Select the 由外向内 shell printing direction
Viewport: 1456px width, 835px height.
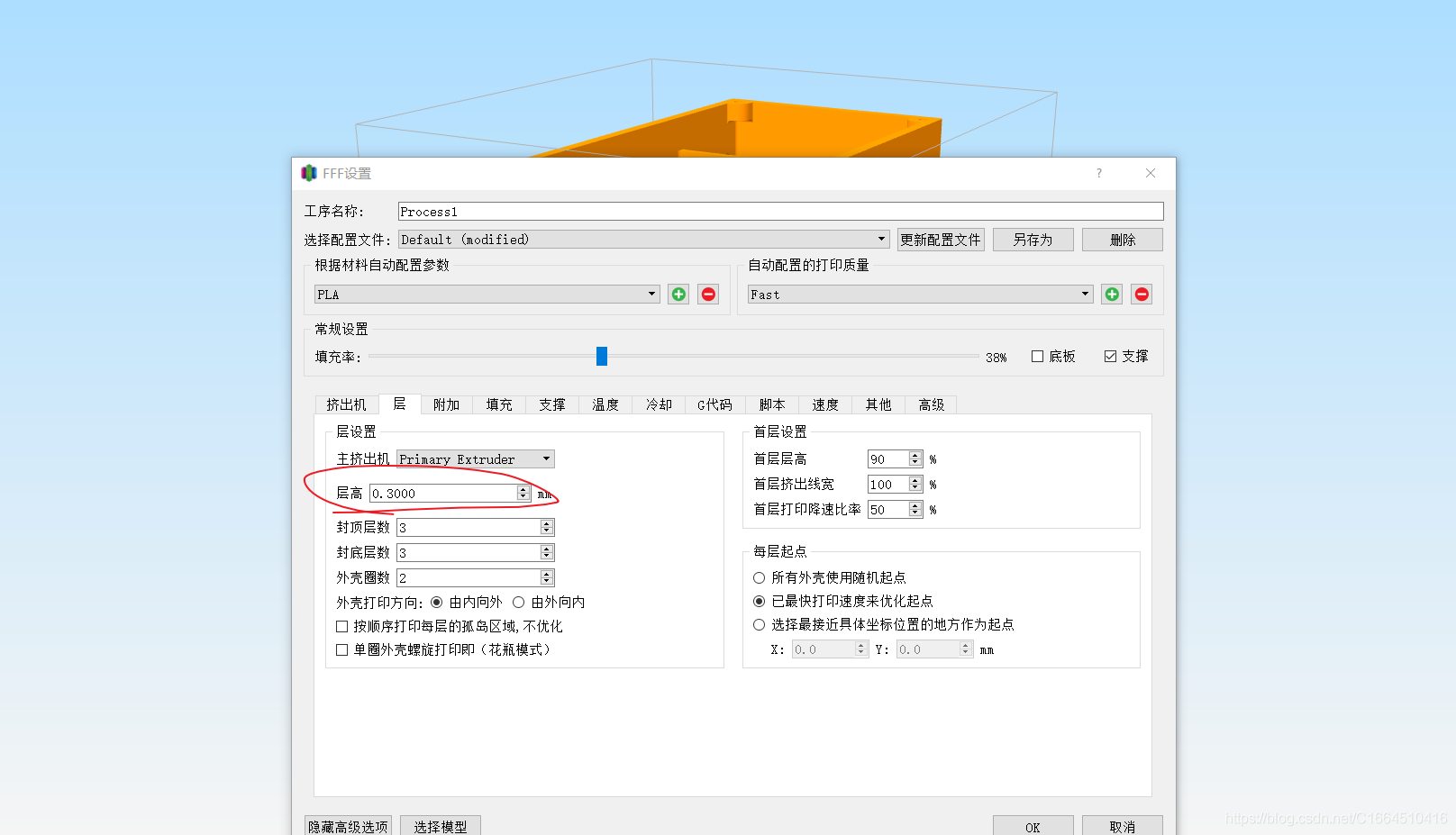point(519,602)
